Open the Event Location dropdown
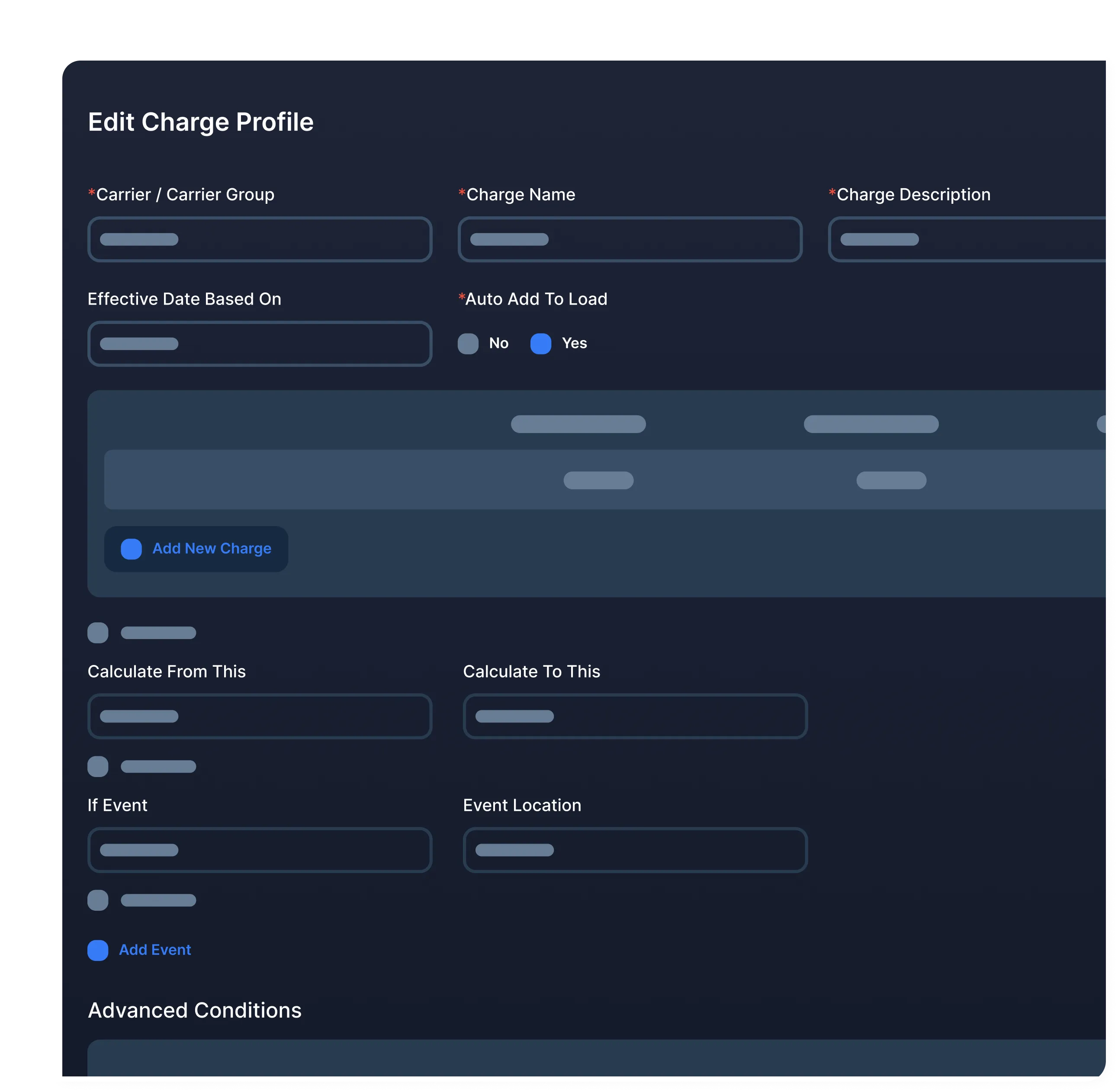This screenshot has width=1118, height=1092. (x=635, y=850)
